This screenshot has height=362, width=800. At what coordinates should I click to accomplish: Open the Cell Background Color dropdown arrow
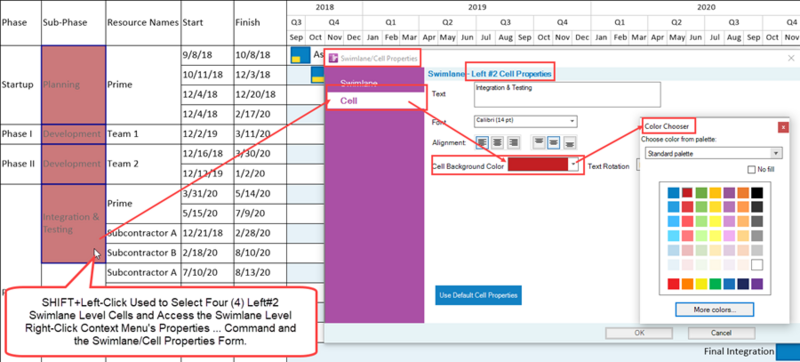[x=573, y=165]
